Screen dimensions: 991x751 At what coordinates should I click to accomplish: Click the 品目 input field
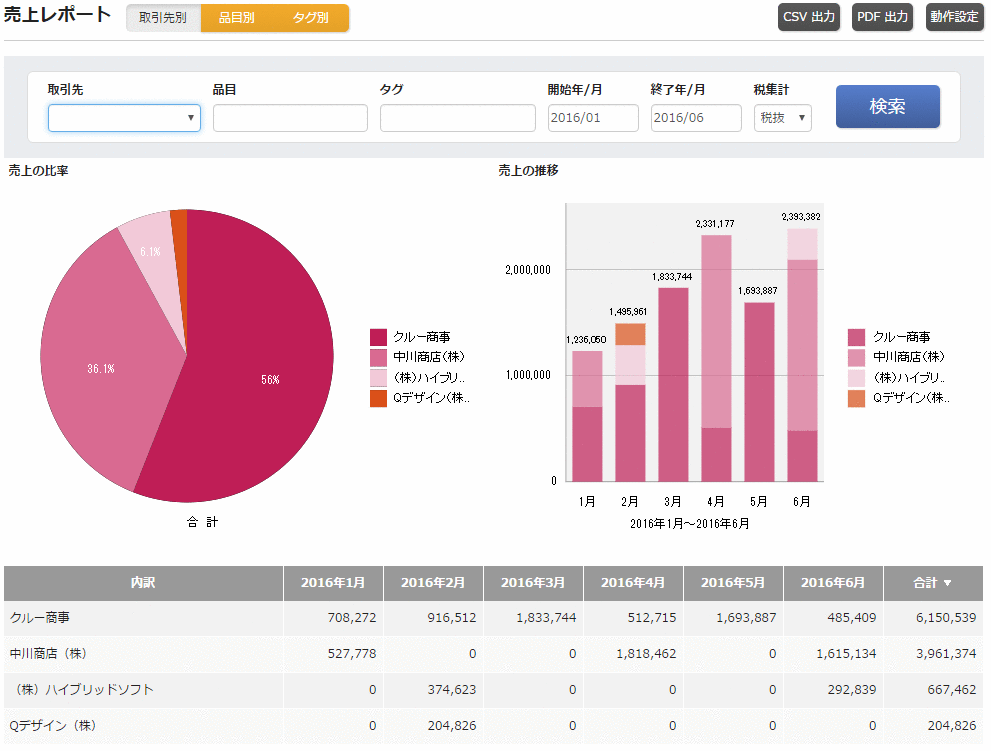290,118
